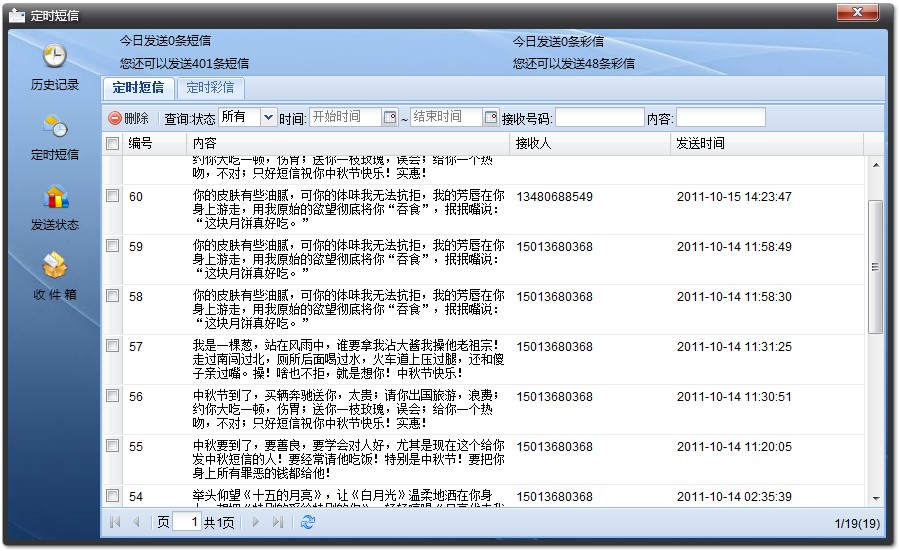Go to last page arrow icon
Viewport: 899px width, 551px height.
277,522
